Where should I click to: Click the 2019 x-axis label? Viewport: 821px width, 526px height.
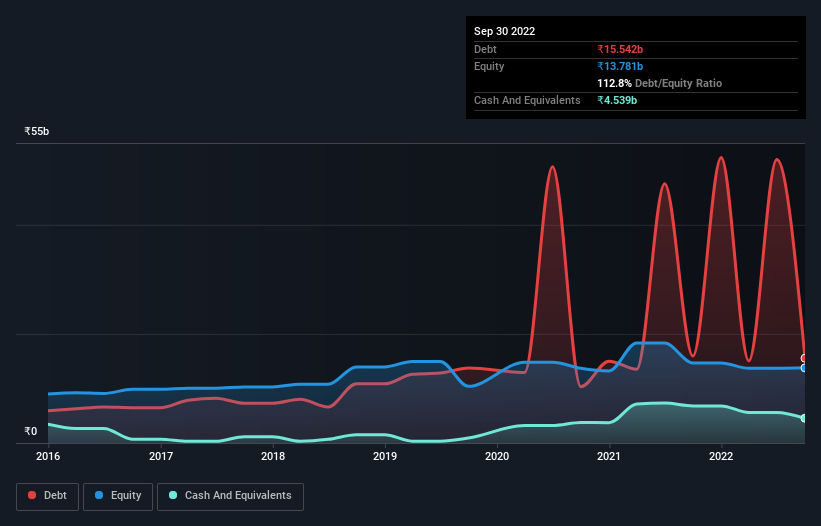click(x=385, y=456)
